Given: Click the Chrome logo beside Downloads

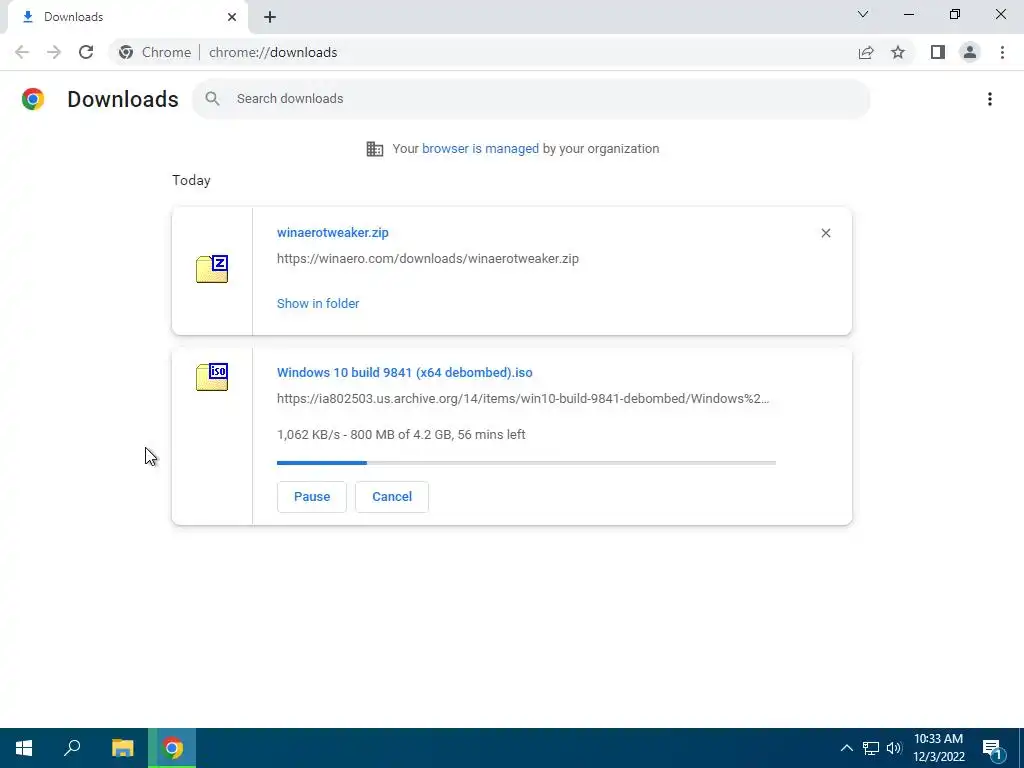Looking at the screenshot, I should coord(33,99).
